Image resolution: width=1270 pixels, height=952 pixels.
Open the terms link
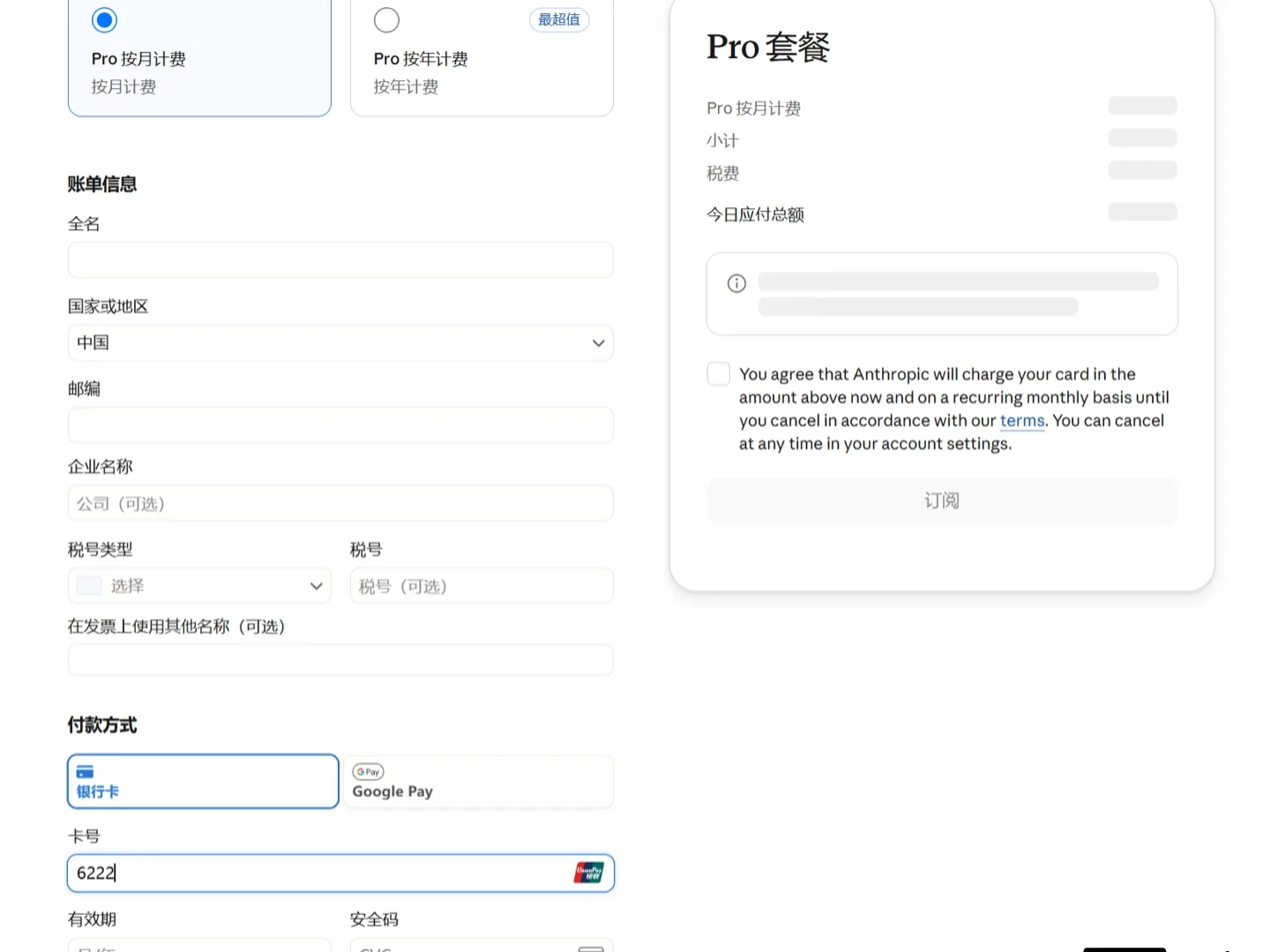(x=1022, y=420)
